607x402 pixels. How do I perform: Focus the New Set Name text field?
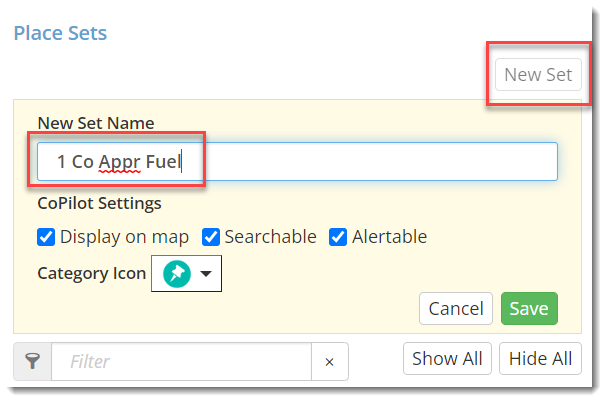pyautogui.click(x=297, y=161)
